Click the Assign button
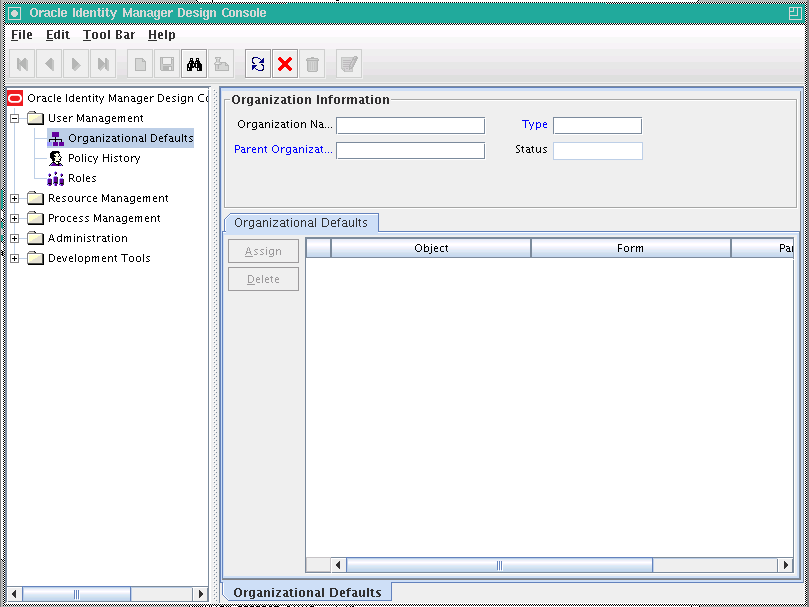This screenshot has height=607, width=809. click(x=263, y=251)
